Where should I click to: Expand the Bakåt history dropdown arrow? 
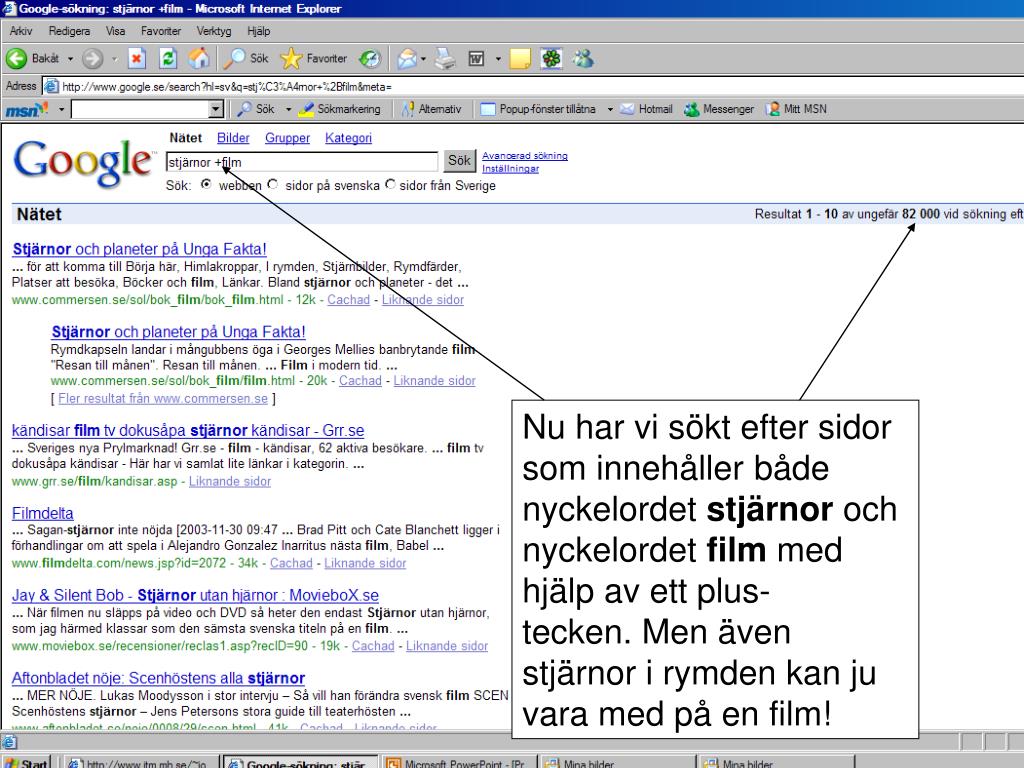(x=71, y=59)
